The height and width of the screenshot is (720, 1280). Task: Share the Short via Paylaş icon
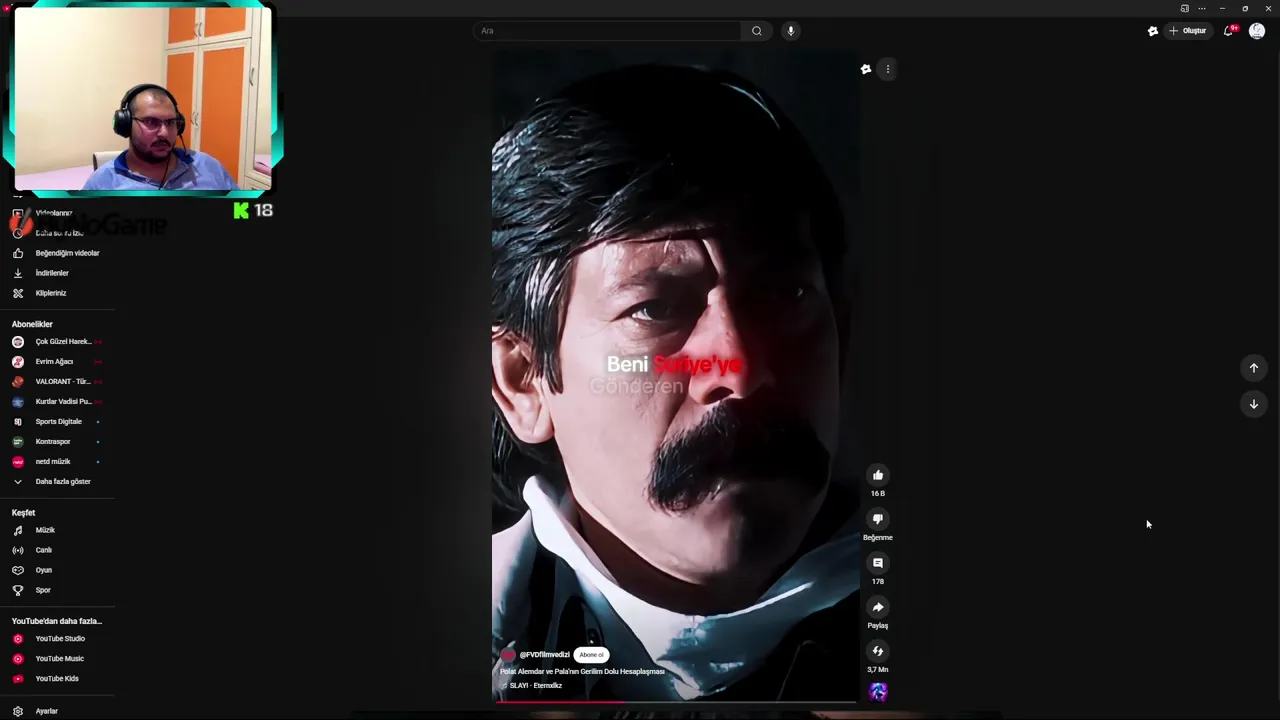(878, 607)
